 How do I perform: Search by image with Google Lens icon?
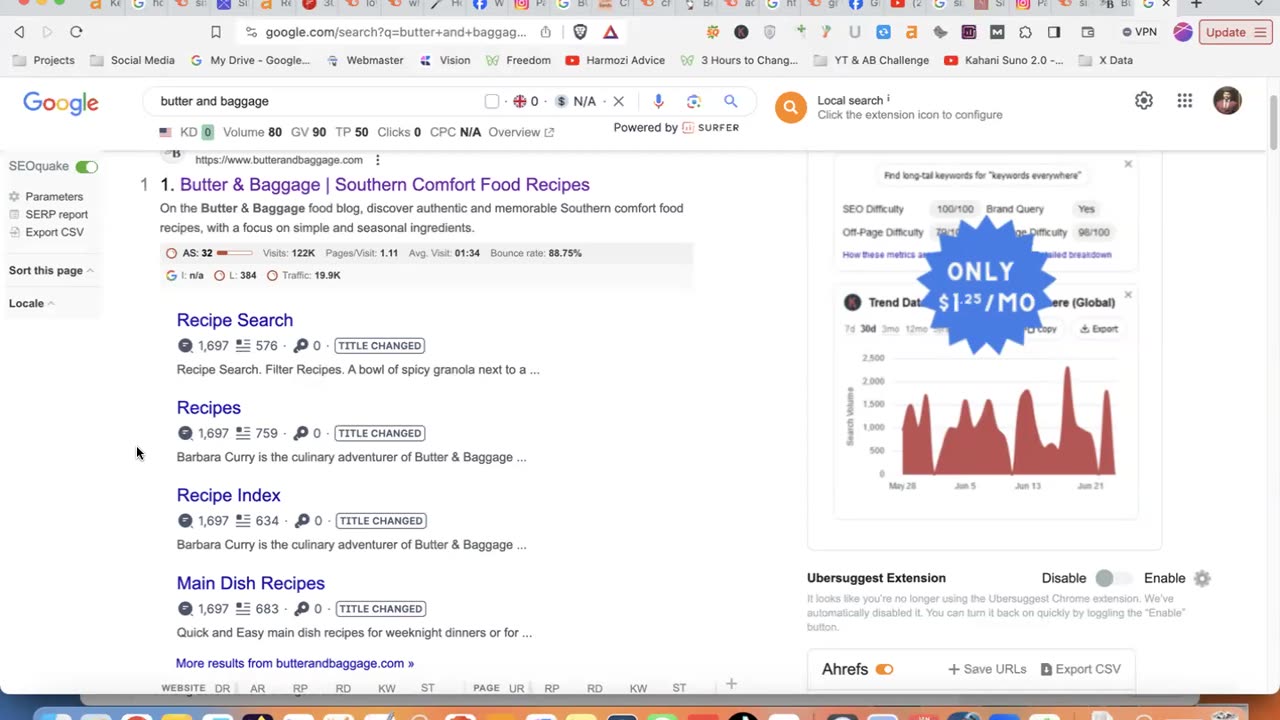694,101
